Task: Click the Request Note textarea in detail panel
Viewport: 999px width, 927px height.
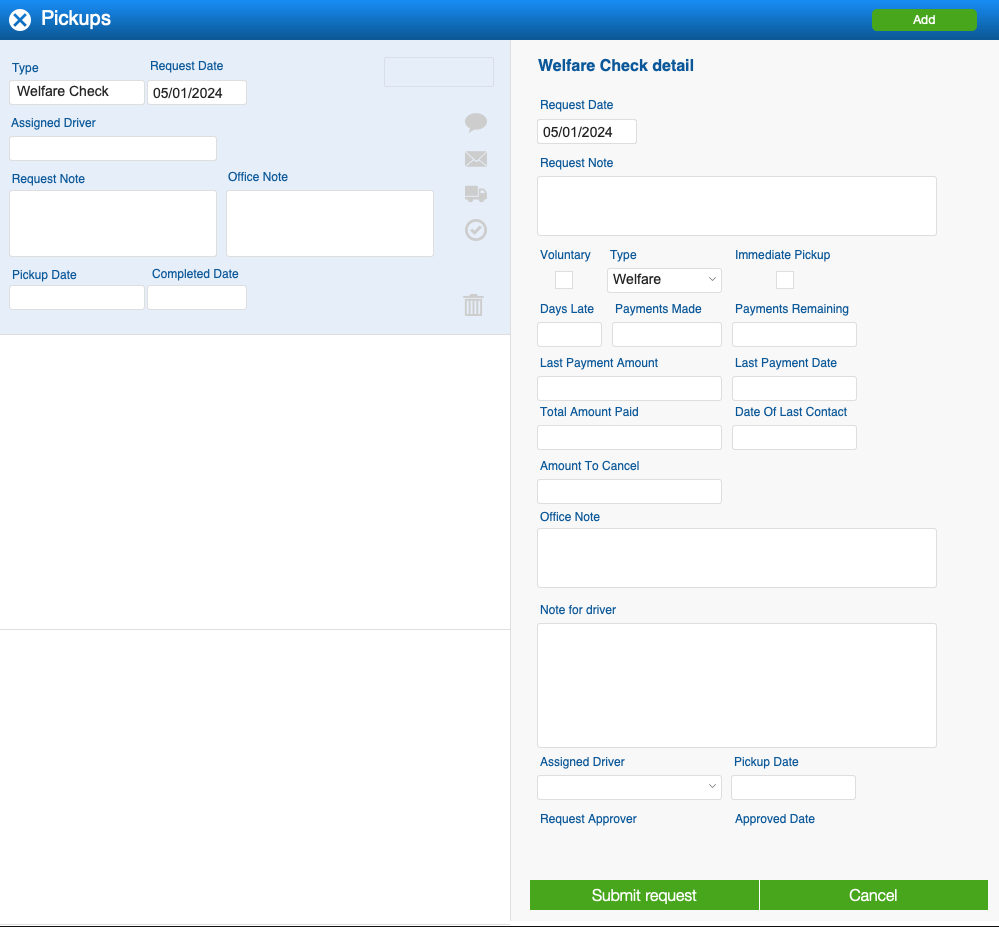Action: coord(737,206)
